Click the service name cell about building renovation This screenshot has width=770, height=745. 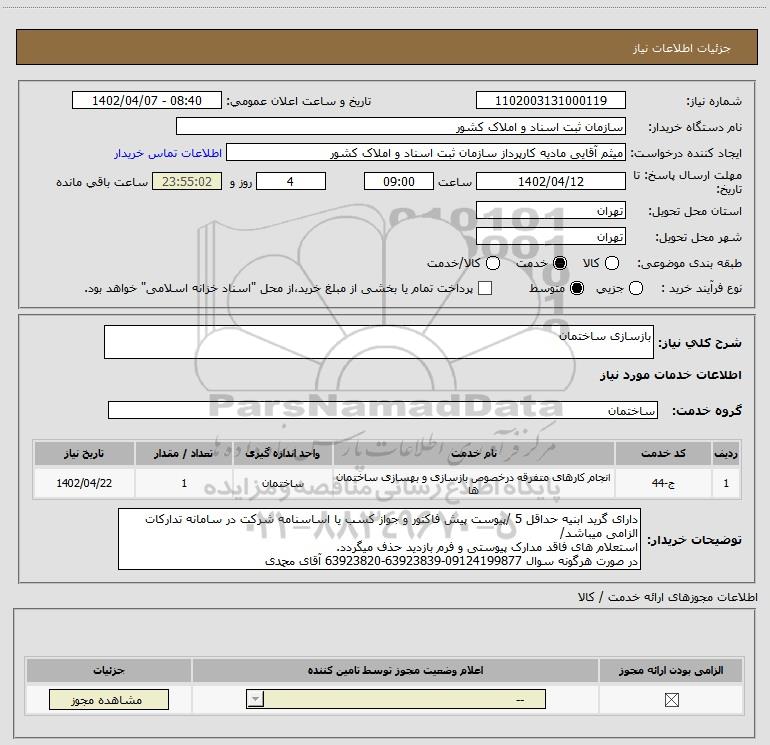coord(473,483)
